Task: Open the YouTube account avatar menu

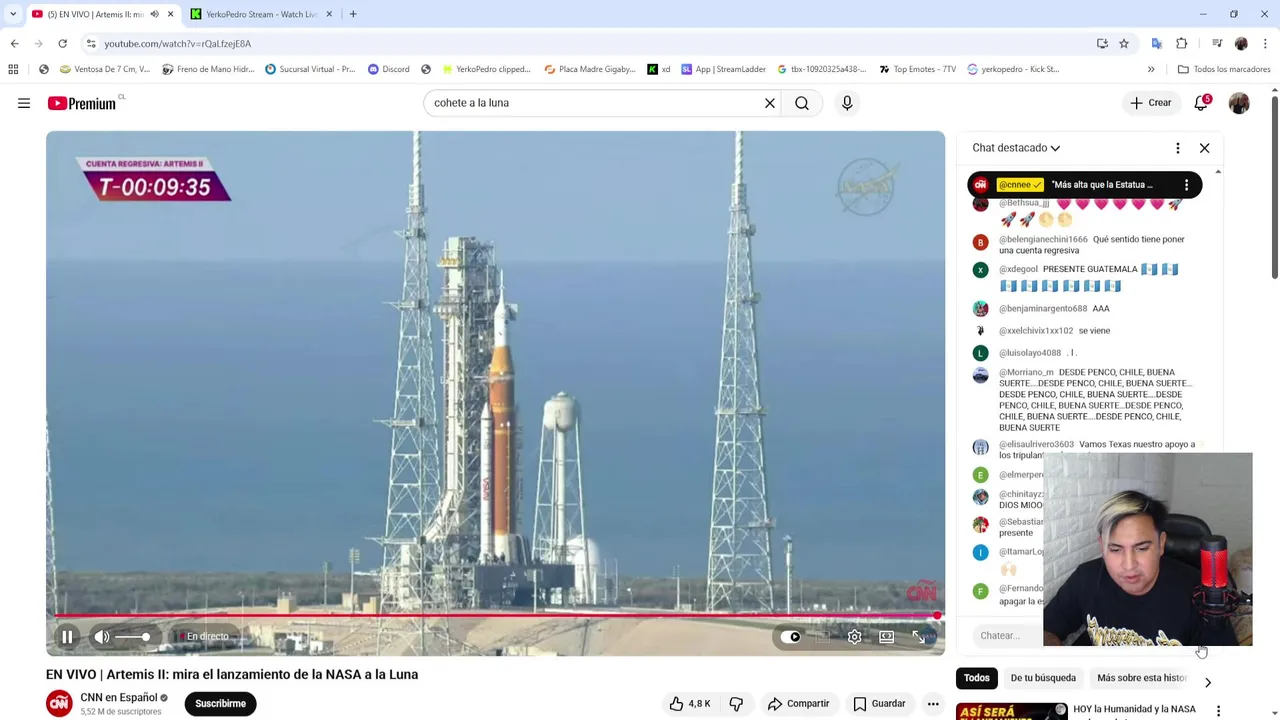Action: 1239,103
